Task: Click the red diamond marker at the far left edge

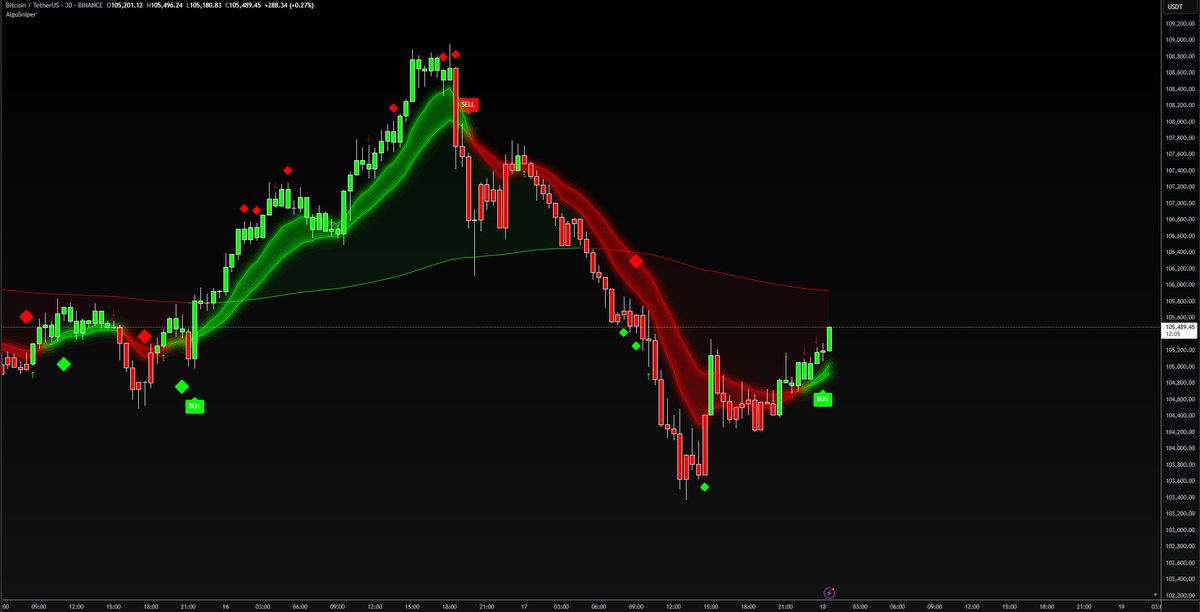Action: 25,317
